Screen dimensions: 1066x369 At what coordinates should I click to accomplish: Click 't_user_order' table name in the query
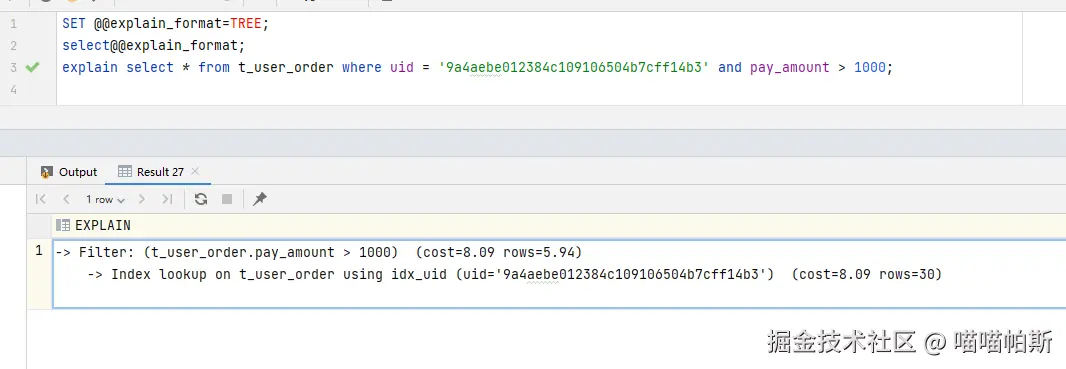point(286,67)
